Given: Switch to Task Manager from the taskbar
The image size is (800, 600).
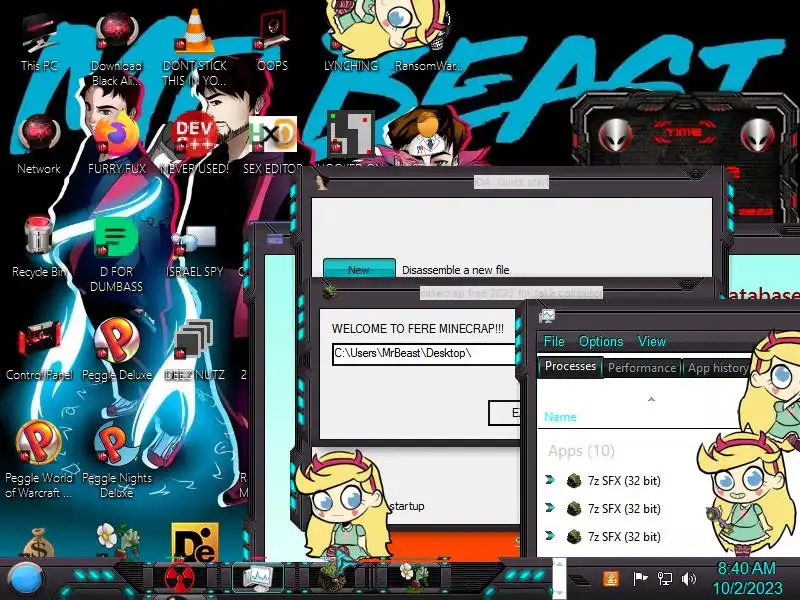Looking at the screenshot, I should point(258,578).
